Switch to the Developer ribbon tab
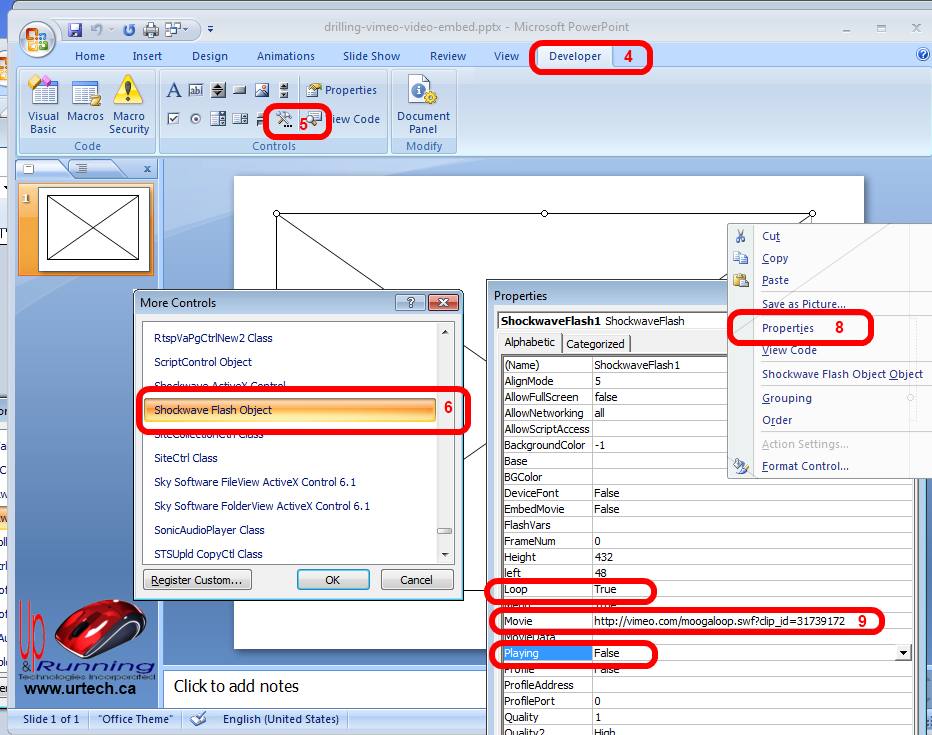 pyautogui.click(x=575, y=56)
